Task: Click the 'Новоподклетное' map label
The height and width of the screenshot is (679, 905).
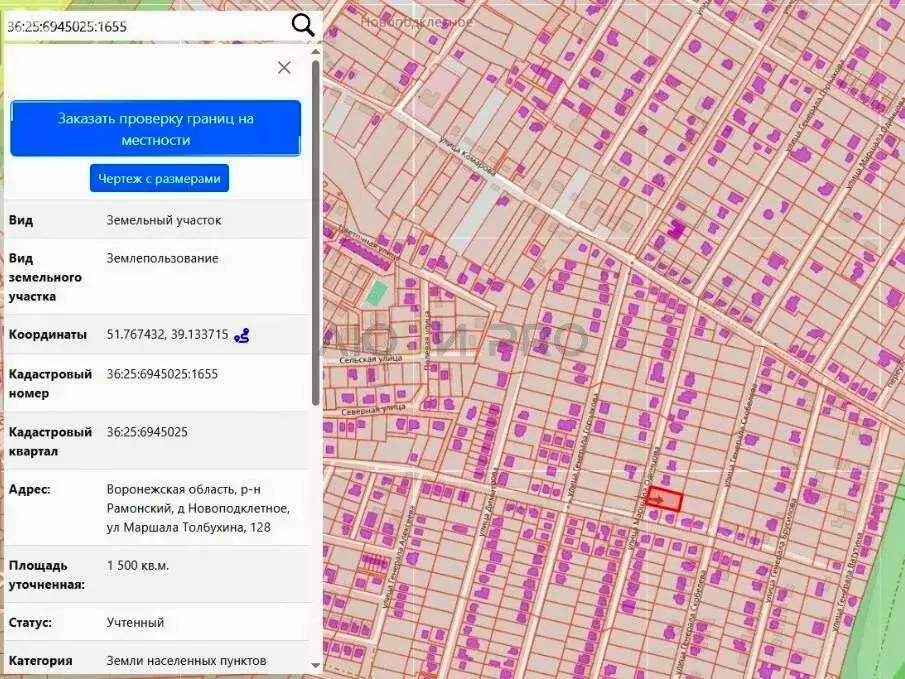Action: [417, 22]
